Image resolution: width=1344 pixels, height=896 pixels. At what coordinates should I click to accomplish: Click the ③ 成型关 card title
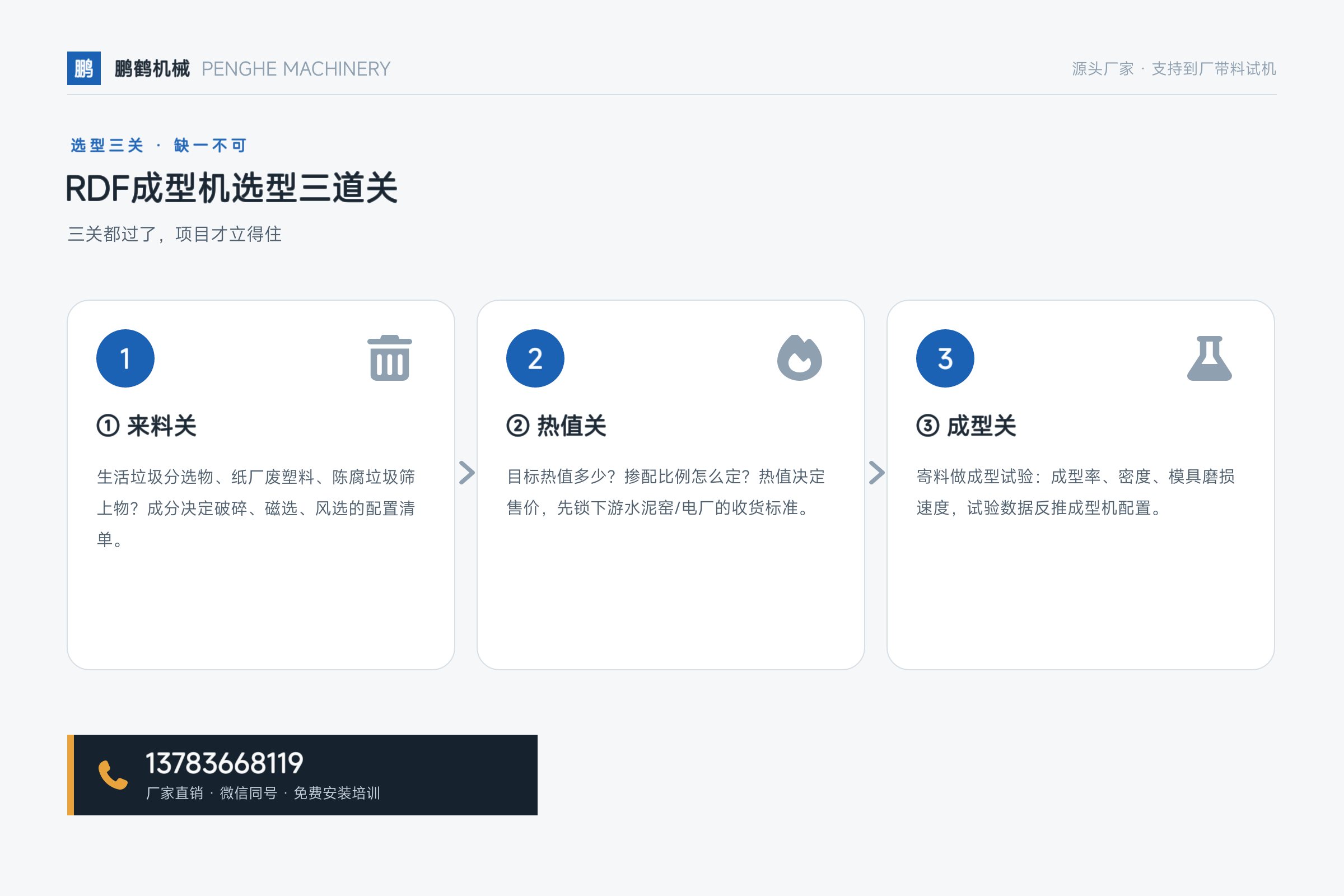click(x=965, y=426)
